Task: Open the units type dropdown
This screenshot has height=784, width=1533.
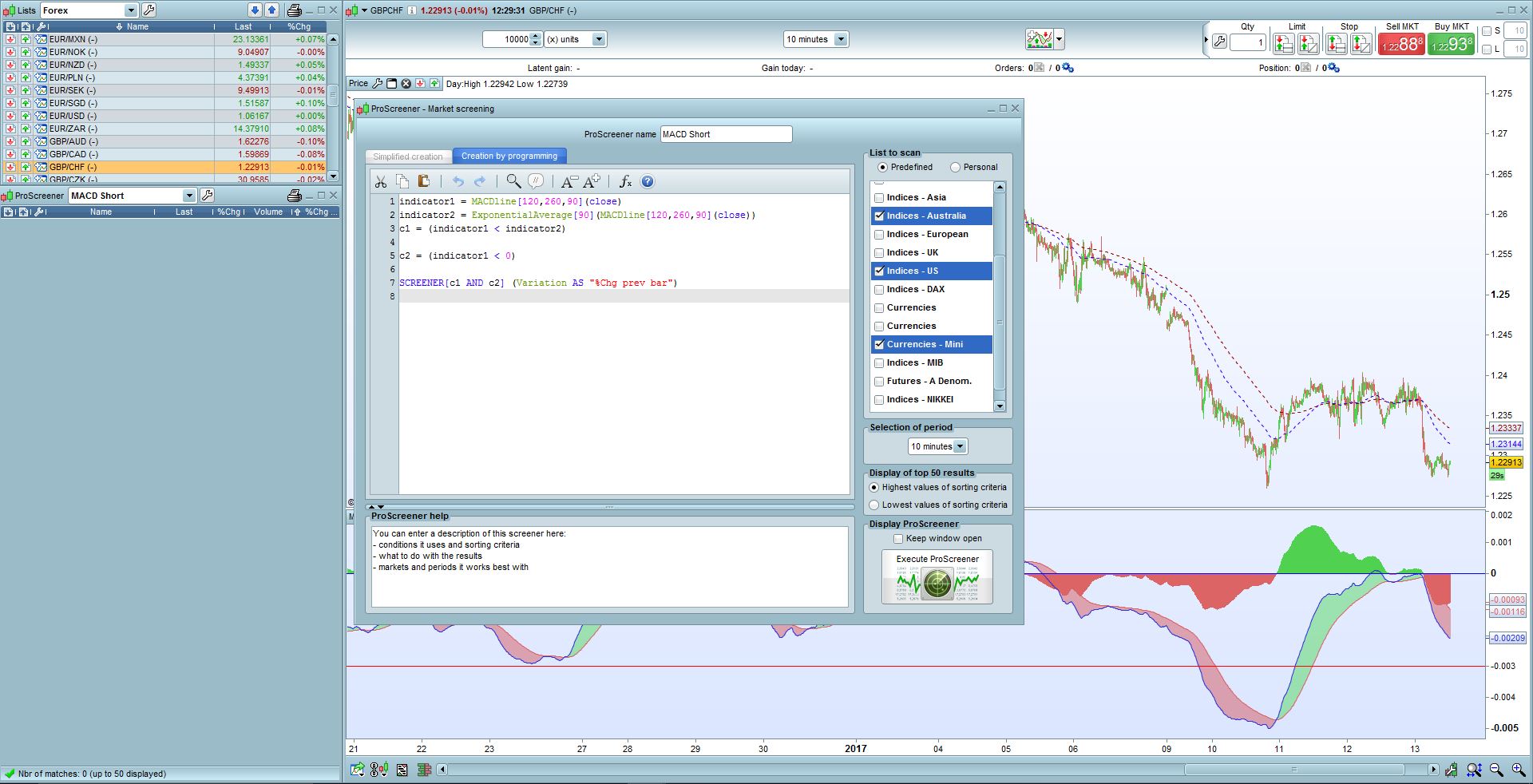Action: [x=598, y=39]
